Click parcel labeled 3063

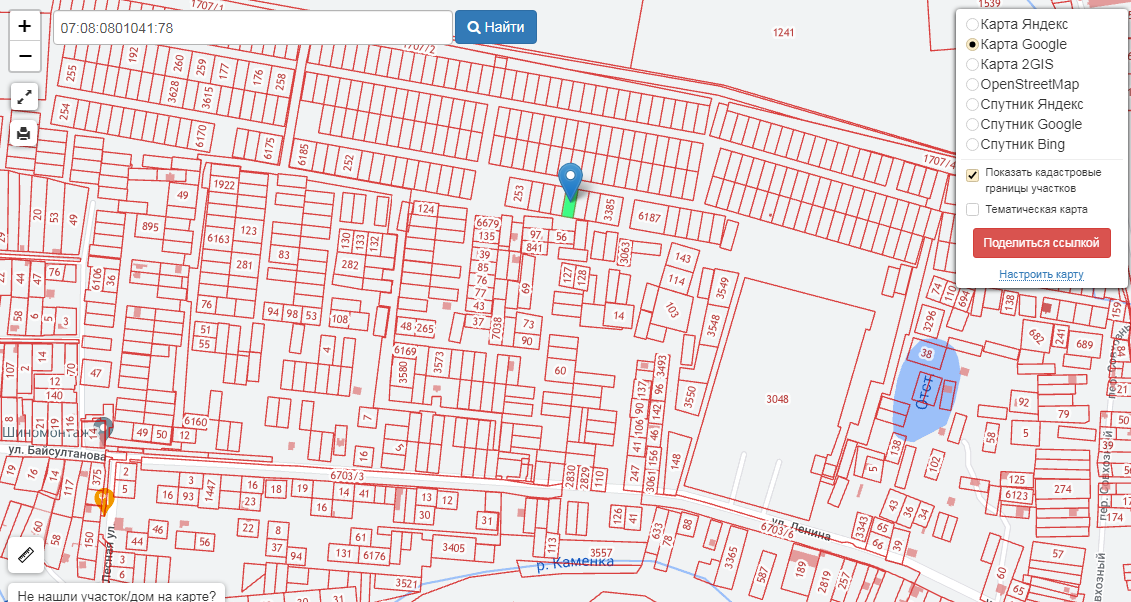point(625,252)
